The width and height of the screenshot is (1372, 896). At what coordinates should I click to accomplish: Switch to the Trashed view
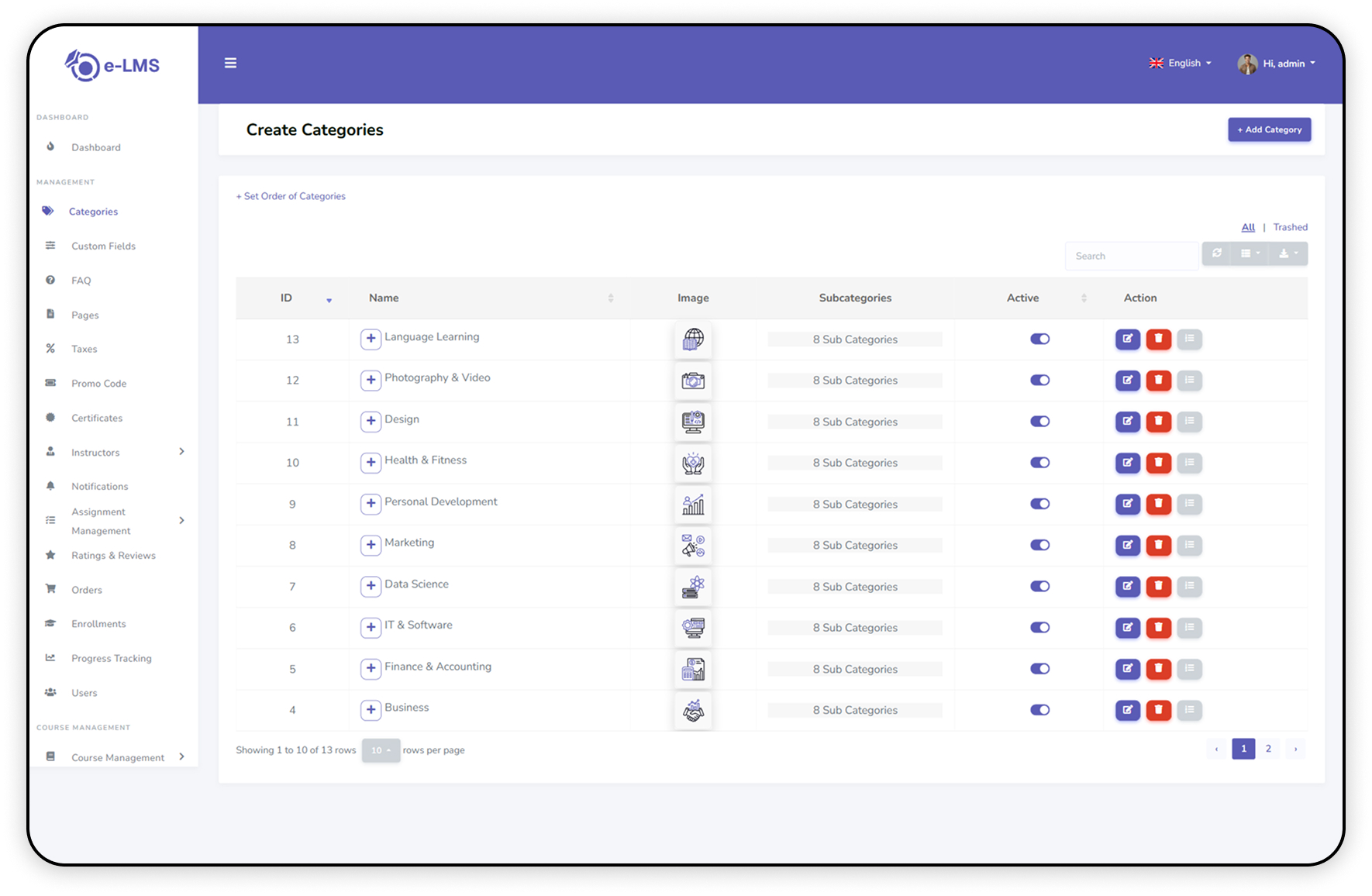coord(1290,227)
